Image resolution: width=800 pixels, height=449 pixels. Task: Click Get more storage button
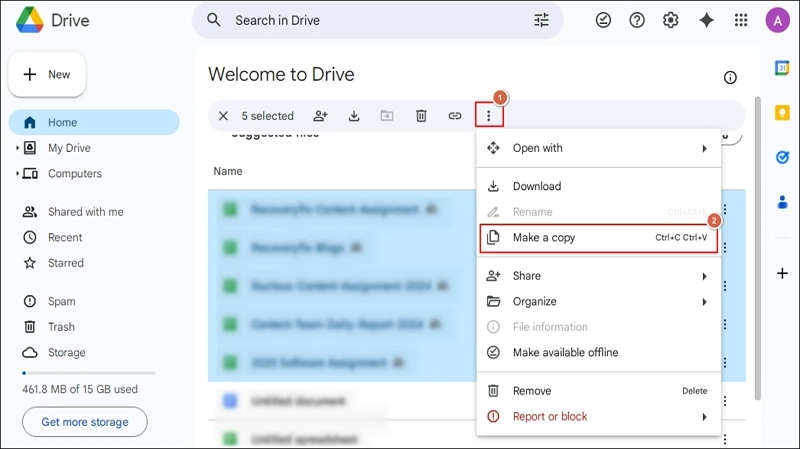coord(85,422)
